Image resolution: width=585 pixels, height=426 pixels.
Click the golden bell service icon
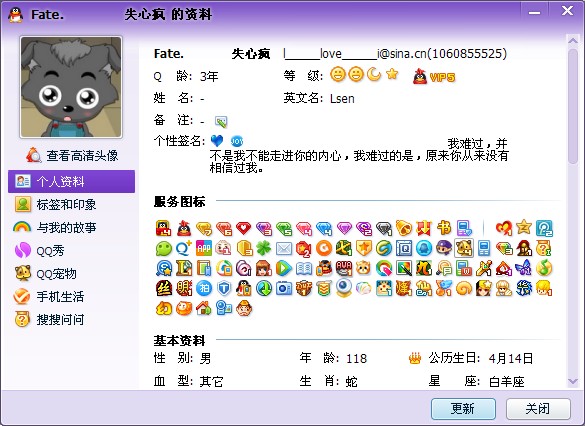tap(404, 228)
